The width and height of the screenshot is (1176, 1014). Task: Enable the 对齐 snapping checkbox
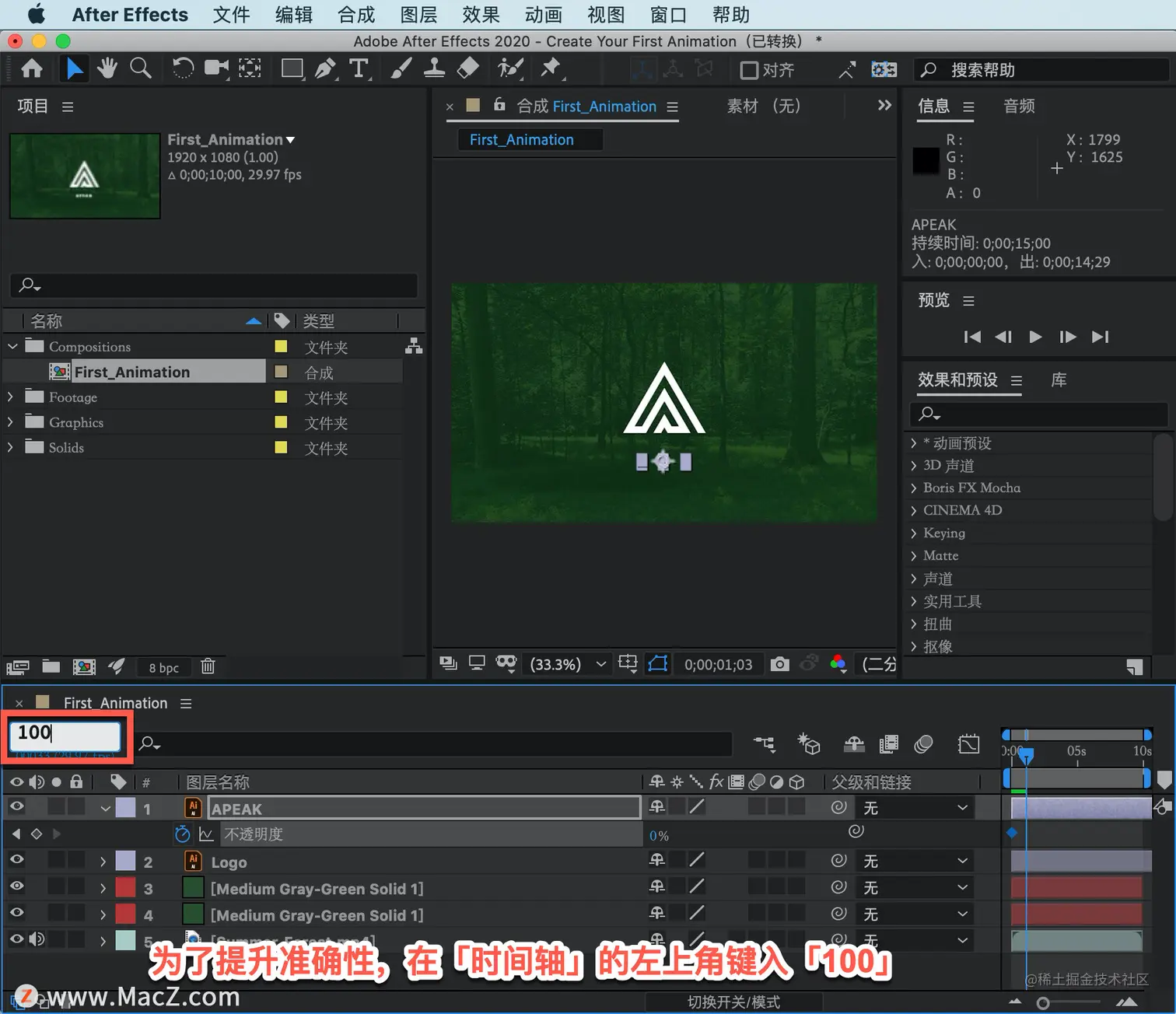(749, 71)
